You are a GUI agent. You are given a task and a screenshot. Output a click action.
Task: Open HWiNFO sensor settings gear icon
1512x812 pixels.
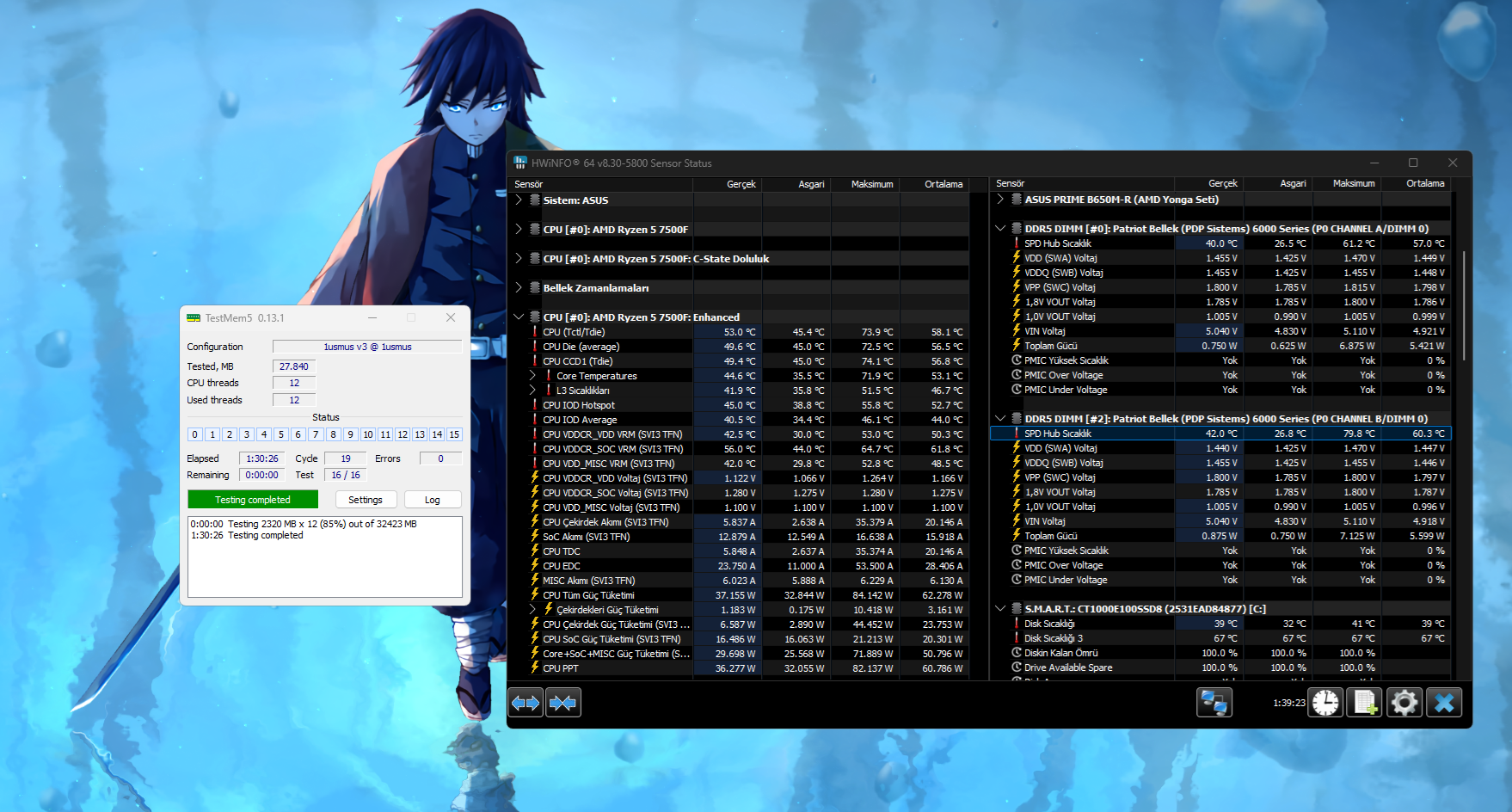[1404, 703]
